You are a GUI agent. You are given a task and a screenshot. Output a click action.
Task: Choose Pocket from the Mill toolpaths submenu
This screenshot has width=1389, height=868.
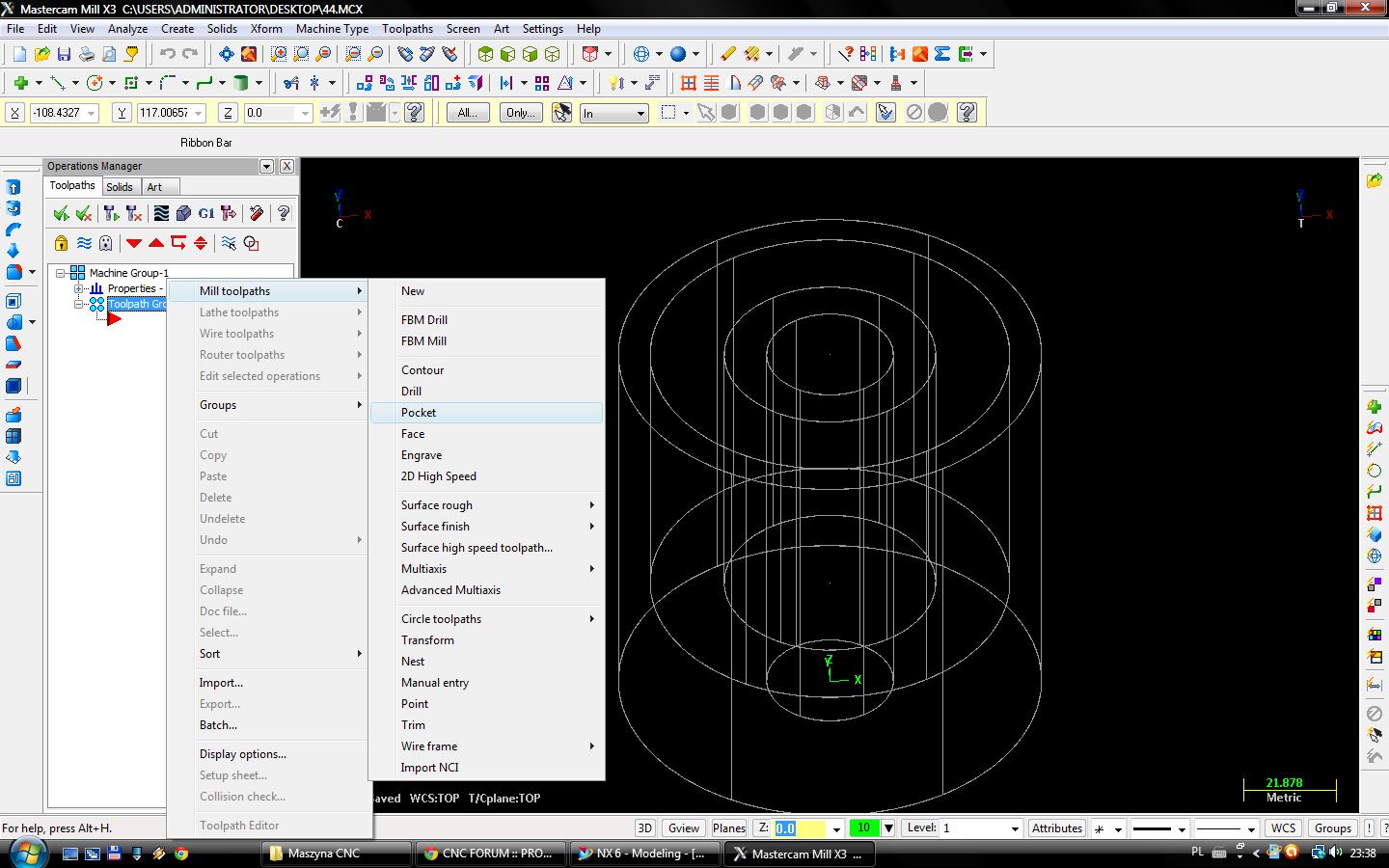coord(487,413)
